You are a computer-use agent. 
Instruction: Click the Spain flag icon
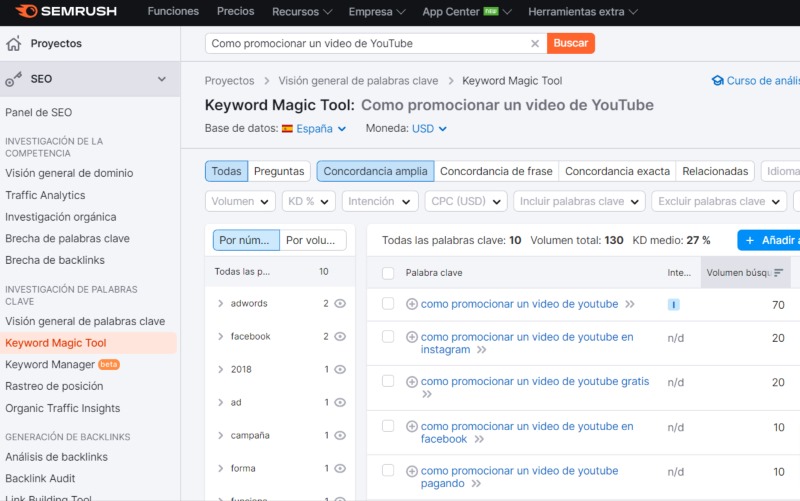click(x=287, y=129)
